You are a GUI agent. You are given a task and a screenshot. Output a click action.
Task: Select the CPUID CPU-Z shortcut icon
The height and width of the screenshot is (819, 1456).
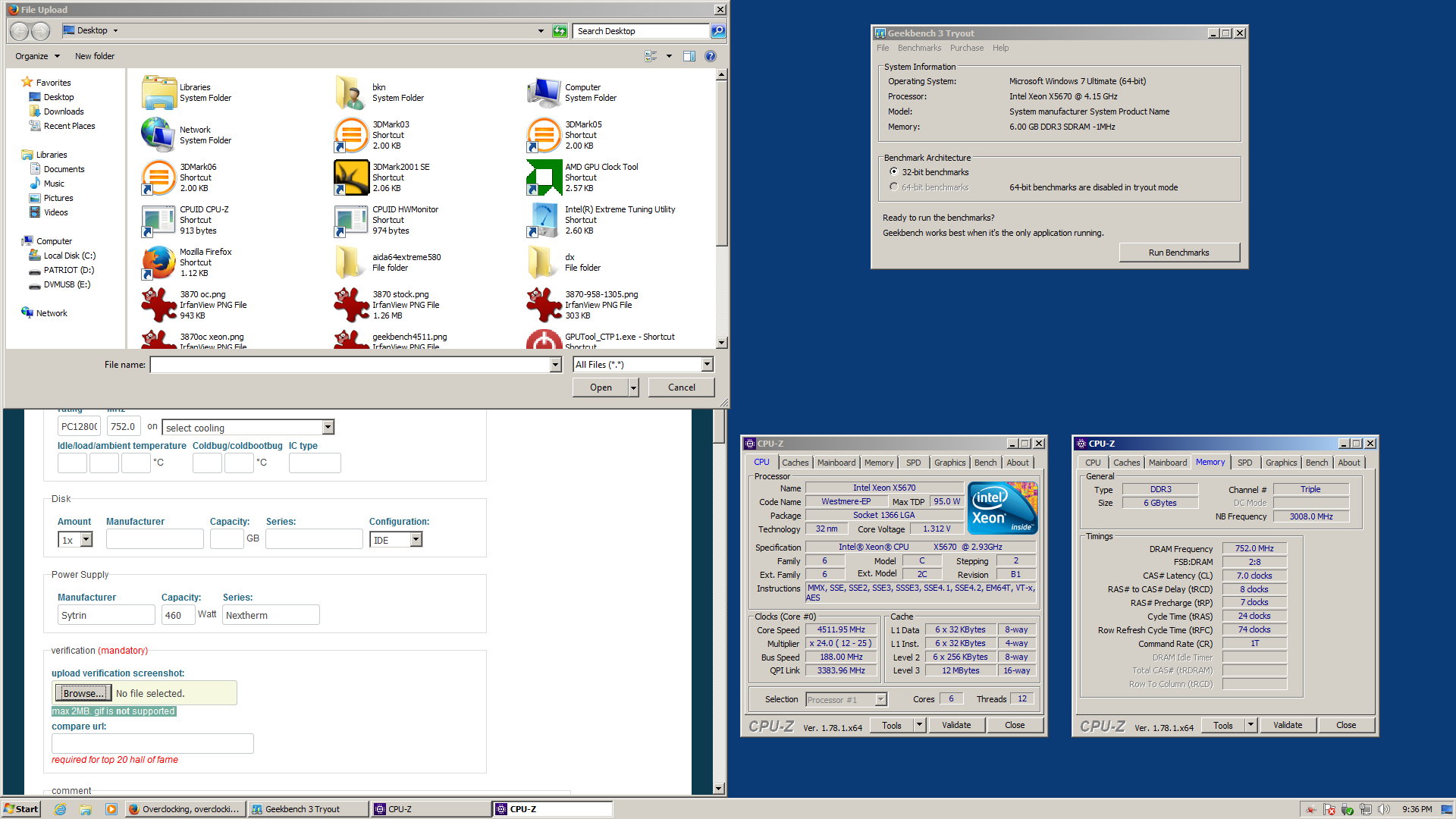[158, 220]
